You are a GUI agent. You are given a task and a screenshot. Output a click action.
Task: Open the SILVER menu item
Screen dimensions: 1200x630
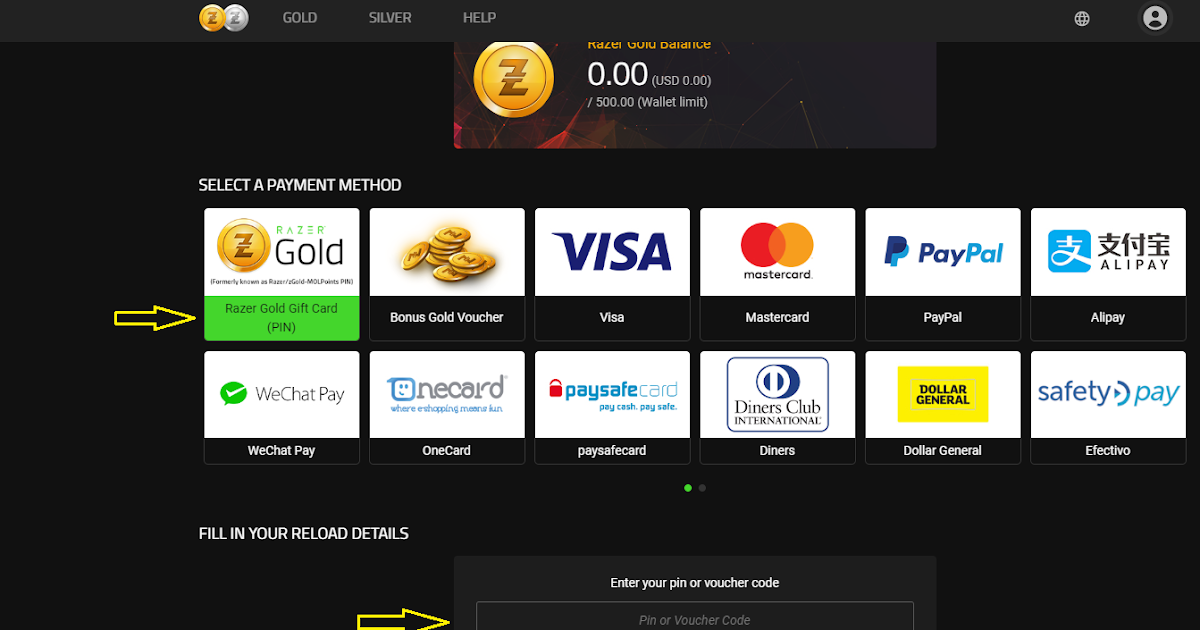(x=390, y=18)
